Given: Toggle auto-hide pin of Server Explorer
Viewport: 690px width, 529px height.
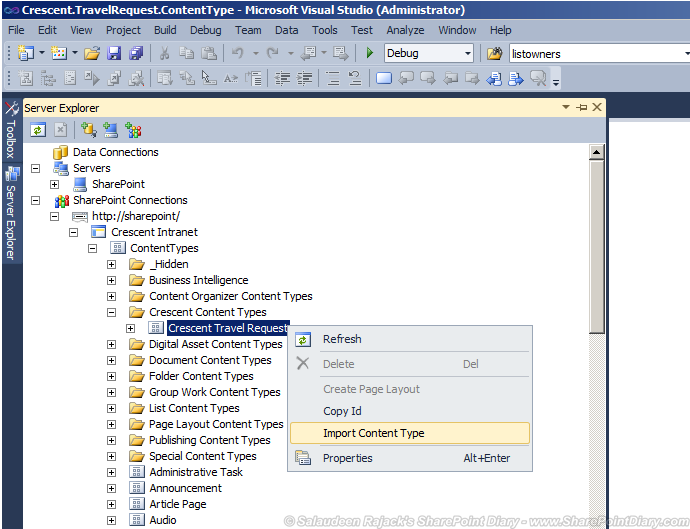Looking at the screenshot, I should [582, 107].
